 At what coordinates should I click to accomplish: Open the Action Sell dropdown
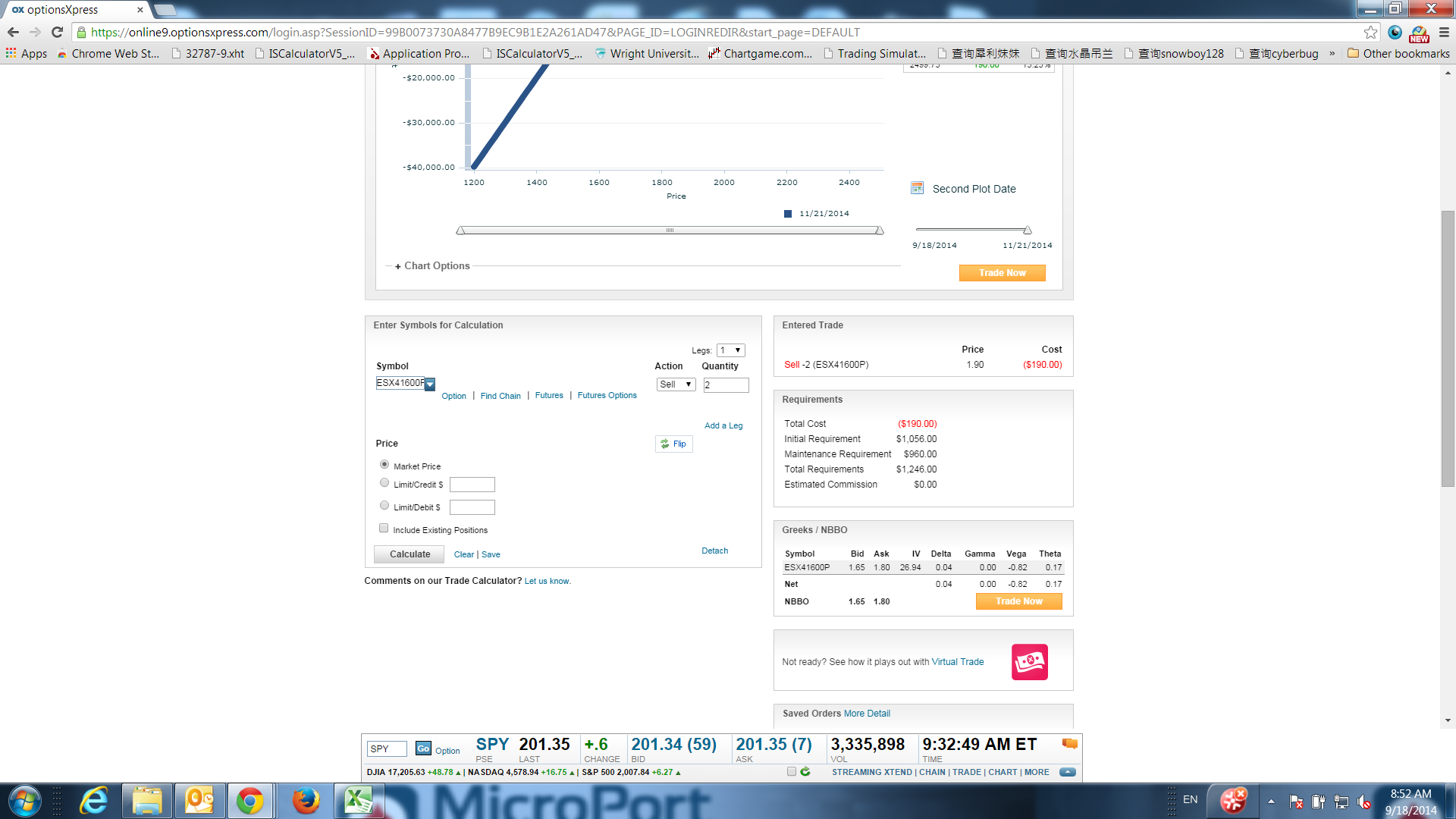point(676,384)
